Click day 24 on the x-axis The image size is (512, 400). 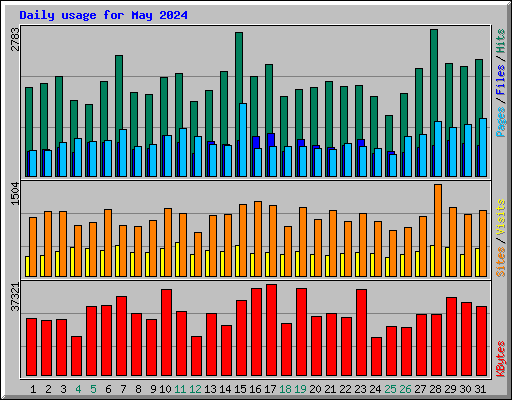375,389
